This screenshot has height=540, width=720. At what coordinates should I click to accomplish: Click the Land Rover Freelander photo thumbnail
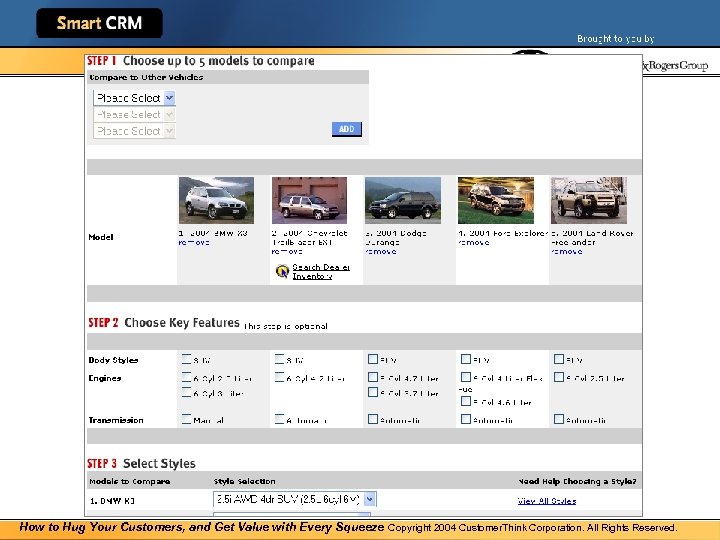click(589, 200)
